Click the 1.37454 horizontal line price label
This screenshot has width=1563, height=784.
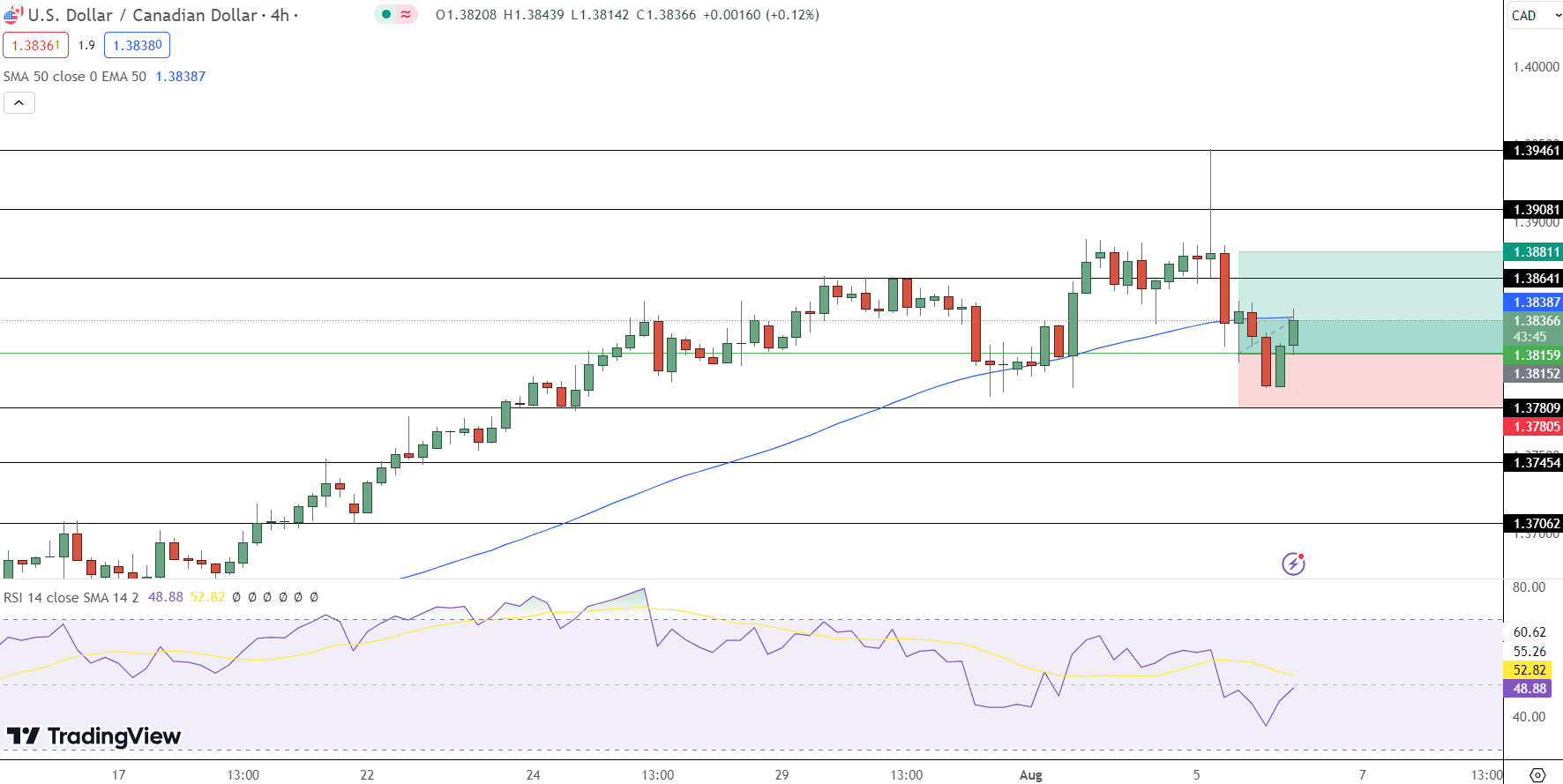(1533, 463)
